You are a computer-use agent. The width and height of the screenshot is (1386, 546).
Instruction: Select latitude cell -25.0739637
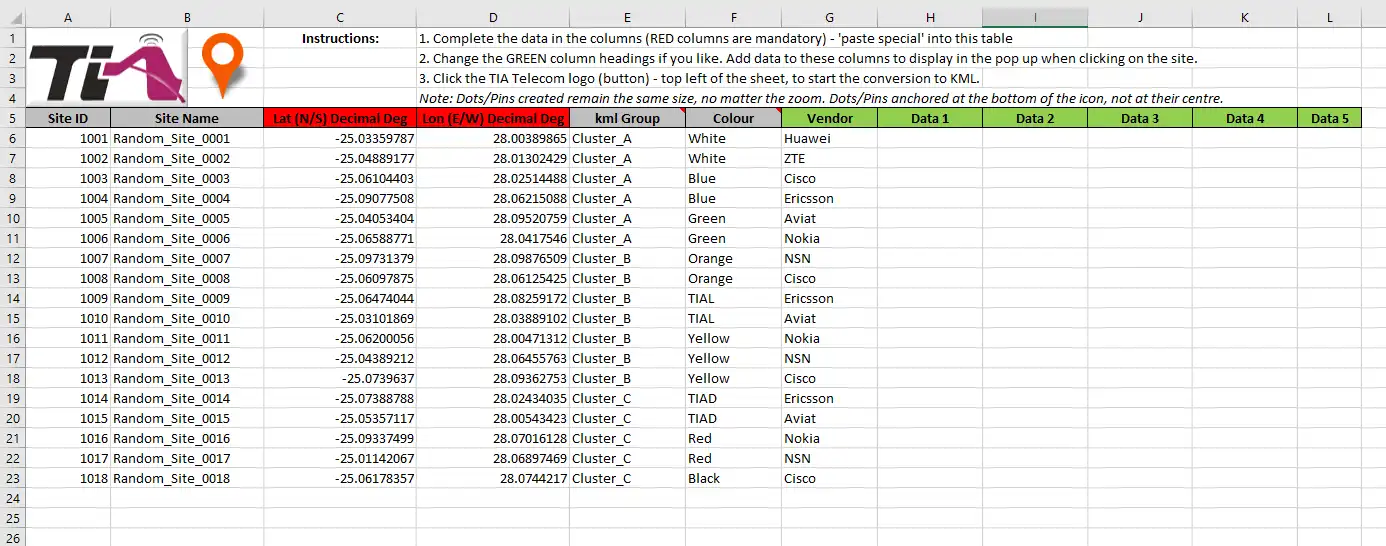point(340,378)
